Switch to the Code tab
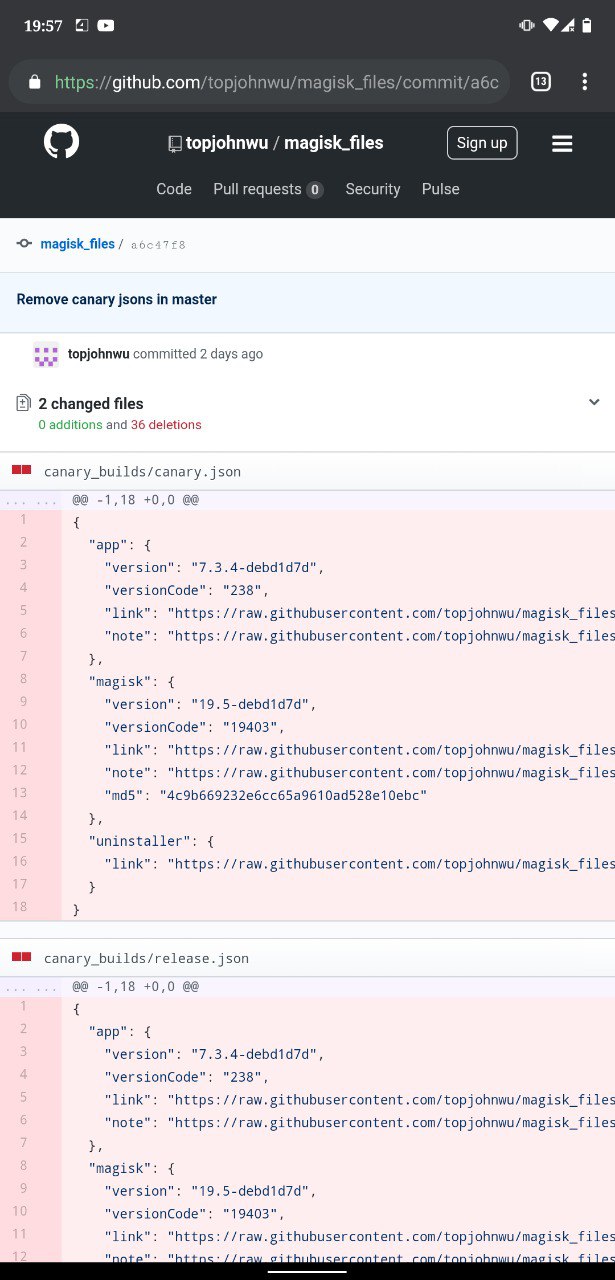Viewport: 615px width, 1280px height. 174,189
